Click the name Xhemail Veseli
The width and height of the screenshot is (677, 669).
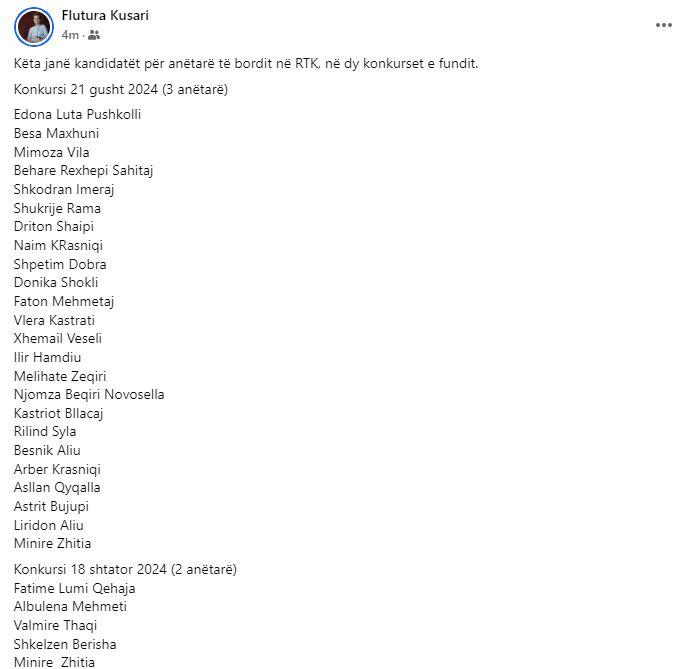pos(58,339)
